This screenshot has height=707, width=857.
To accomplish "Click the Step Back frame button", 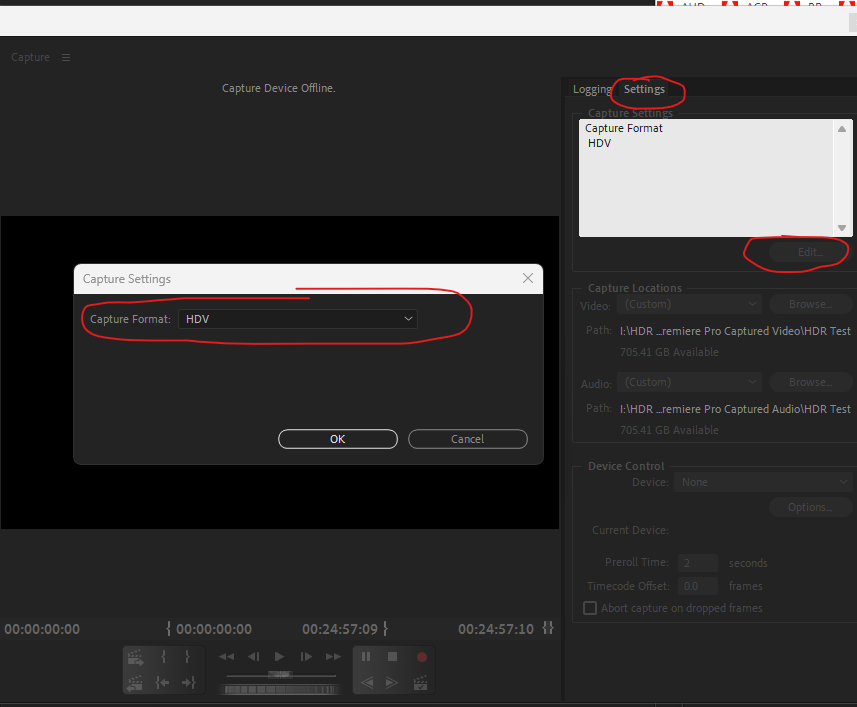I will tap(254, 657).
